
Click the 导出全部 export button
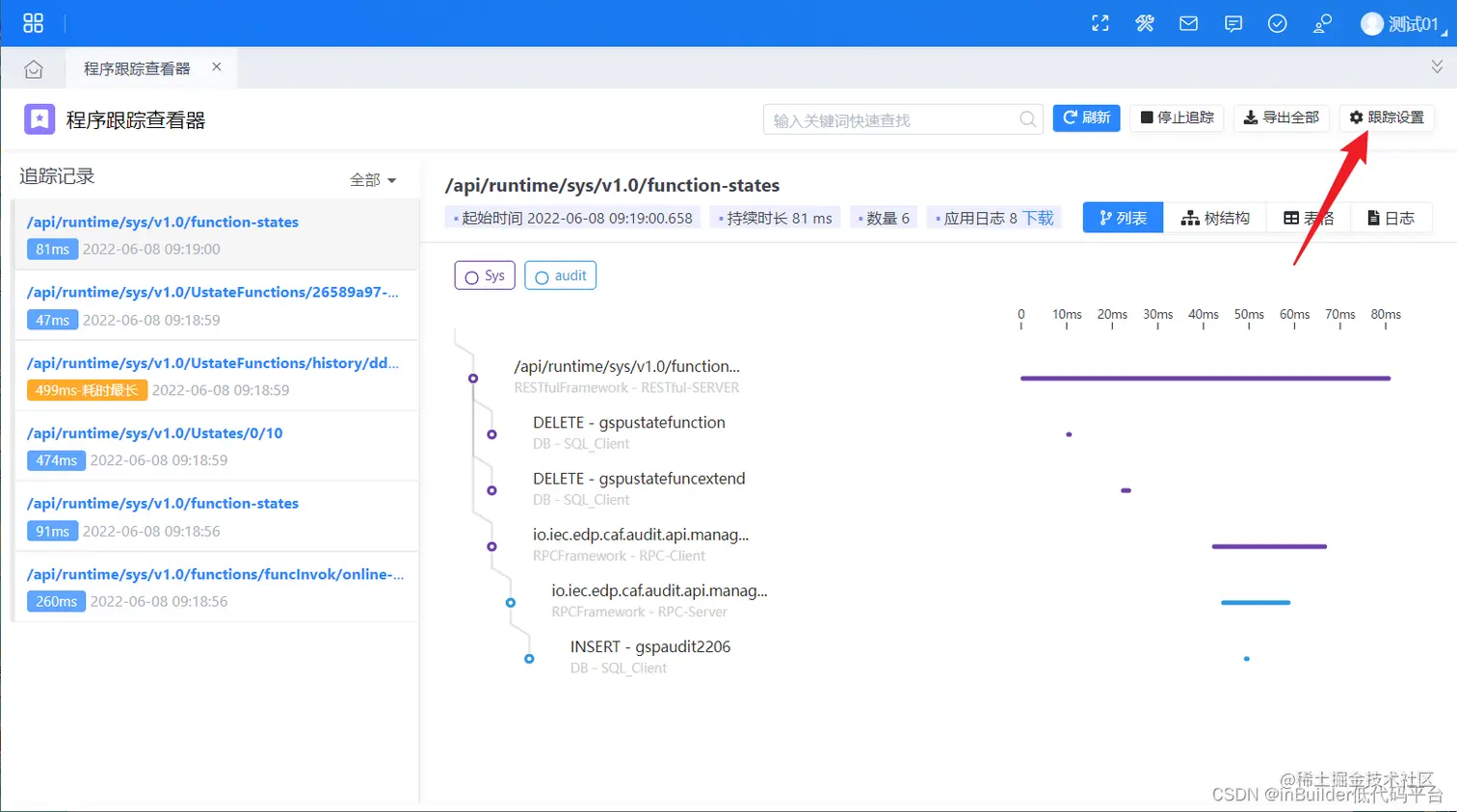pyautogui.click(x=1282, y=118)
